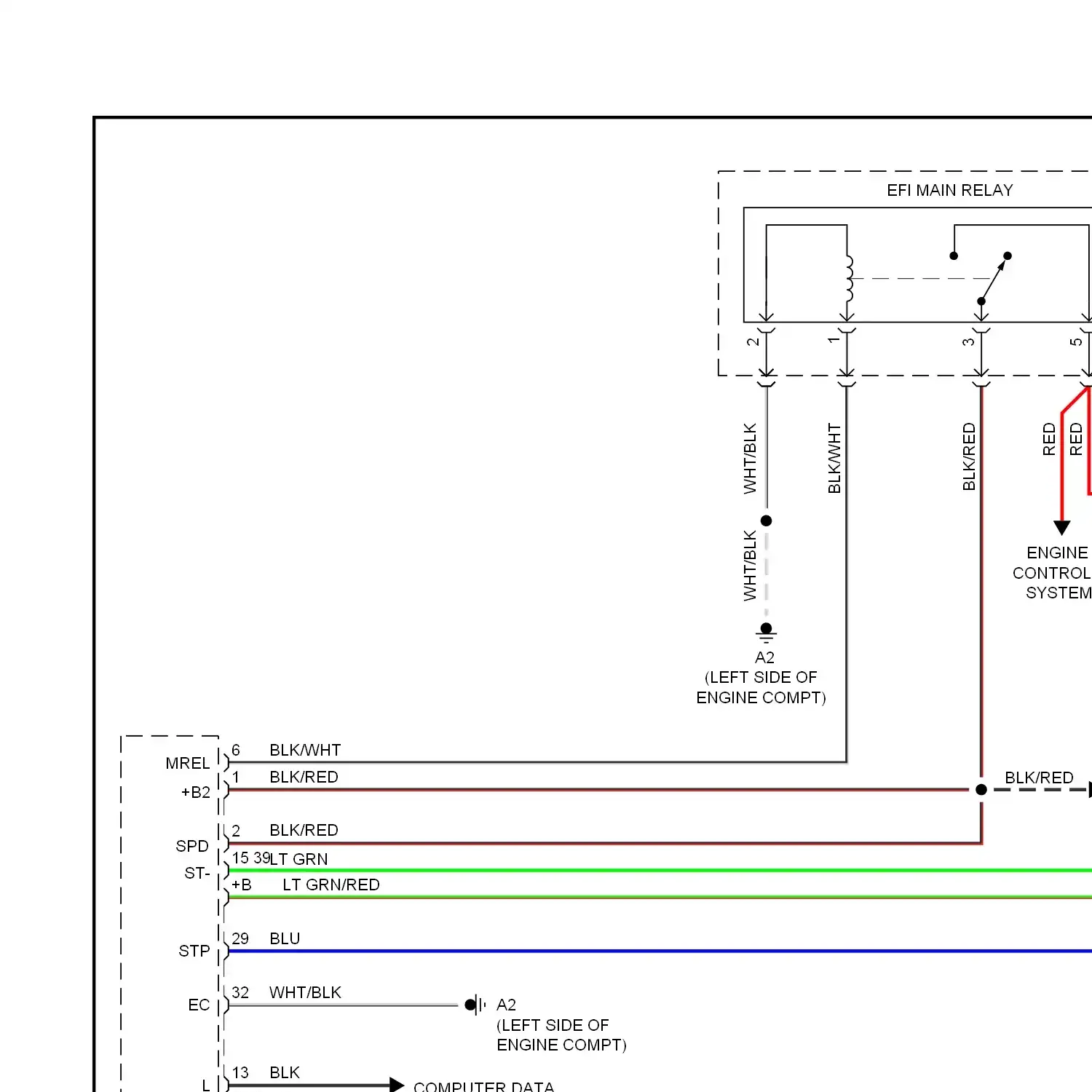Click the splice dot on WHT/BLK vertical wire
This screenshot has width=1092, height=1092.
(x=766, y=521)
